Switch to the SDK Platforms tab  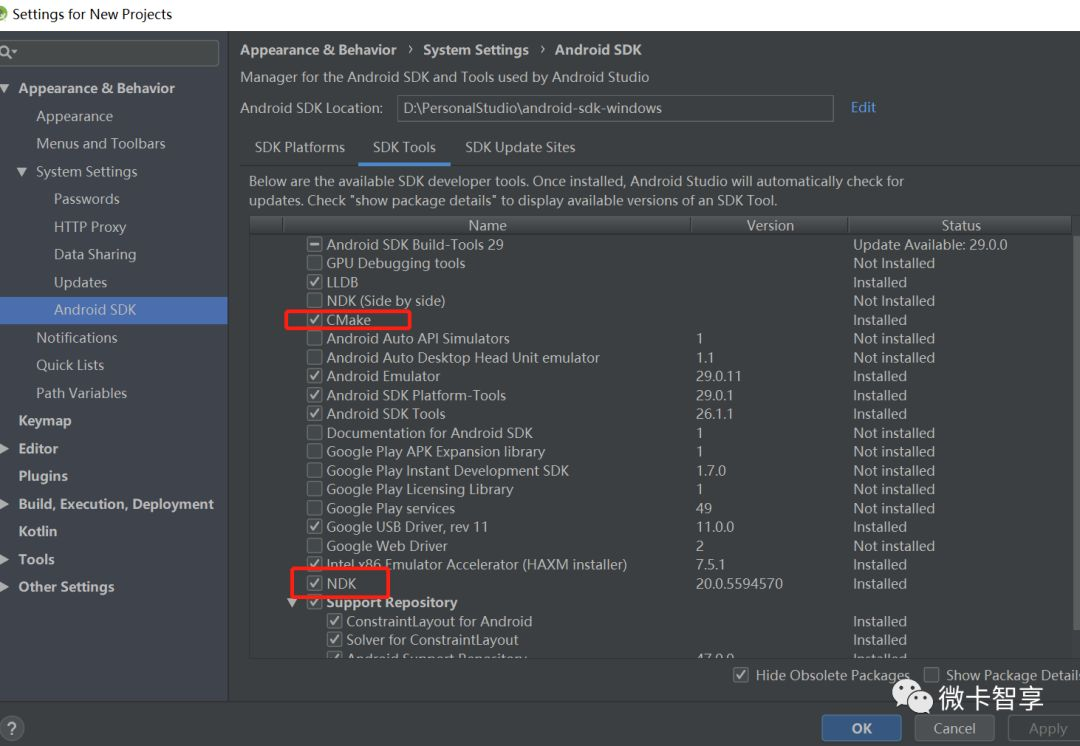point(300,147)
